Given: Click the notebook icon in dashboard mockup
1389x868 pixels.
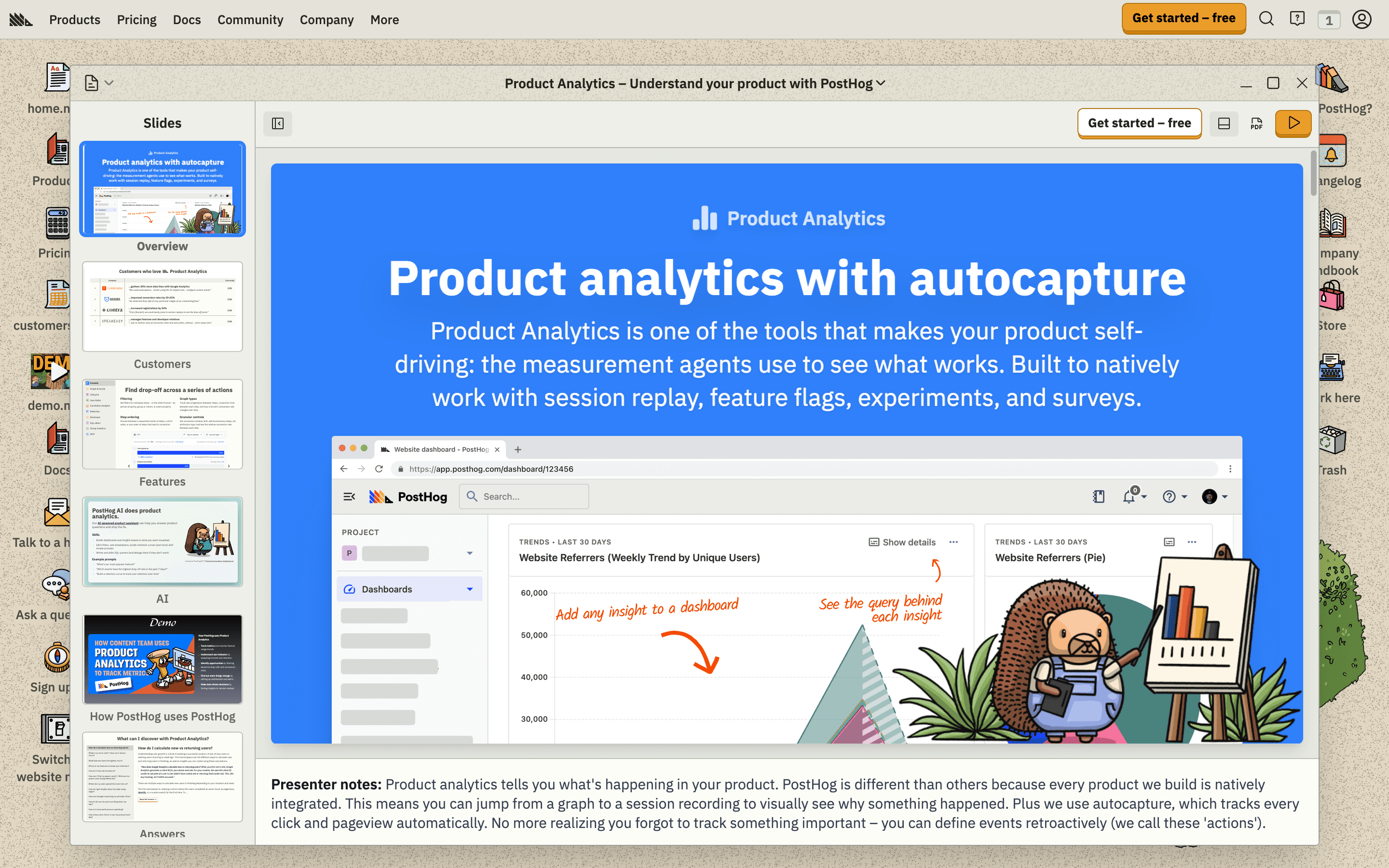Looking at the screenshot, I should tap(1099, 497).
